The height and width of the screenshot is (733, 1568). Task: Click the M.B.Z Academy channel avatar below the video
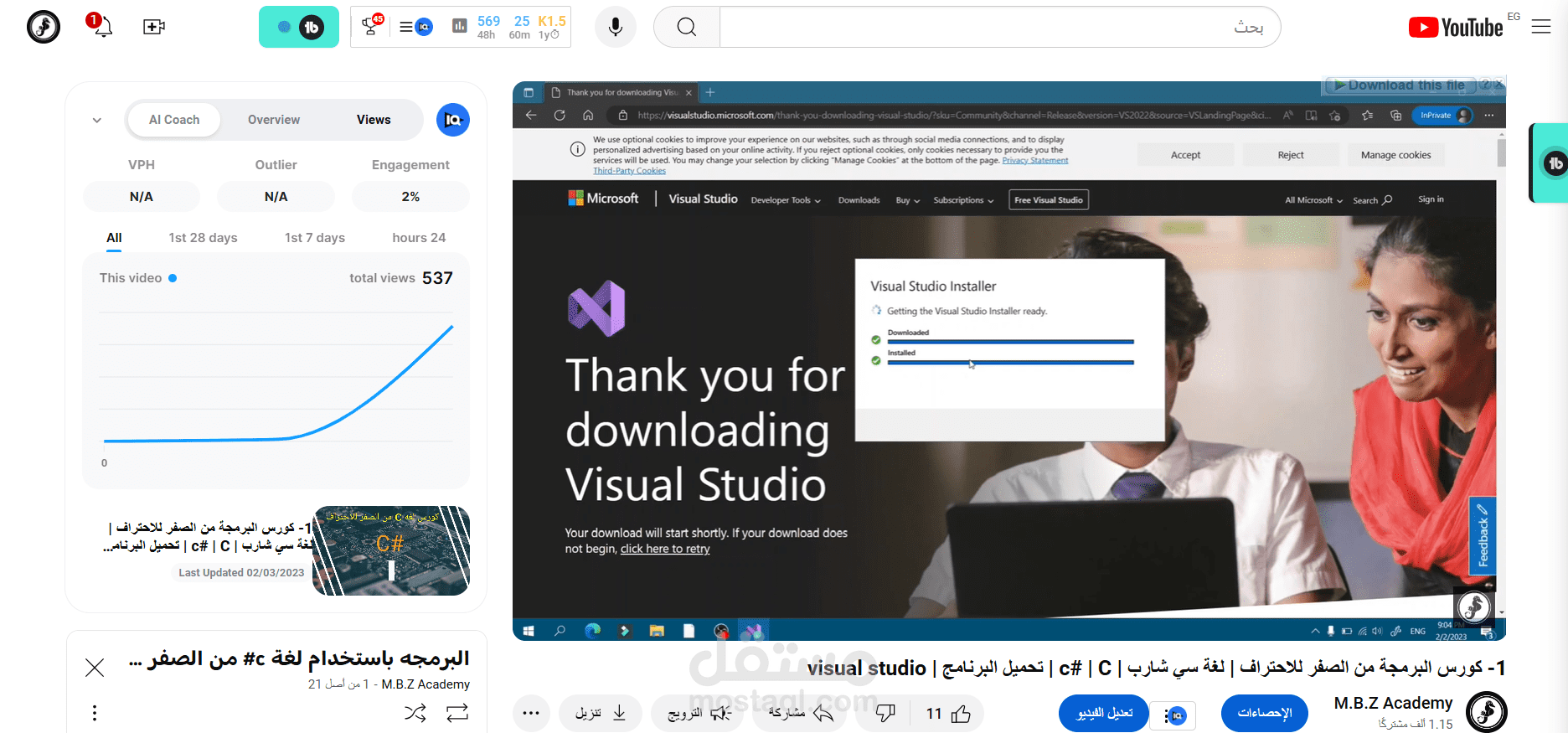coord(1487,712)
